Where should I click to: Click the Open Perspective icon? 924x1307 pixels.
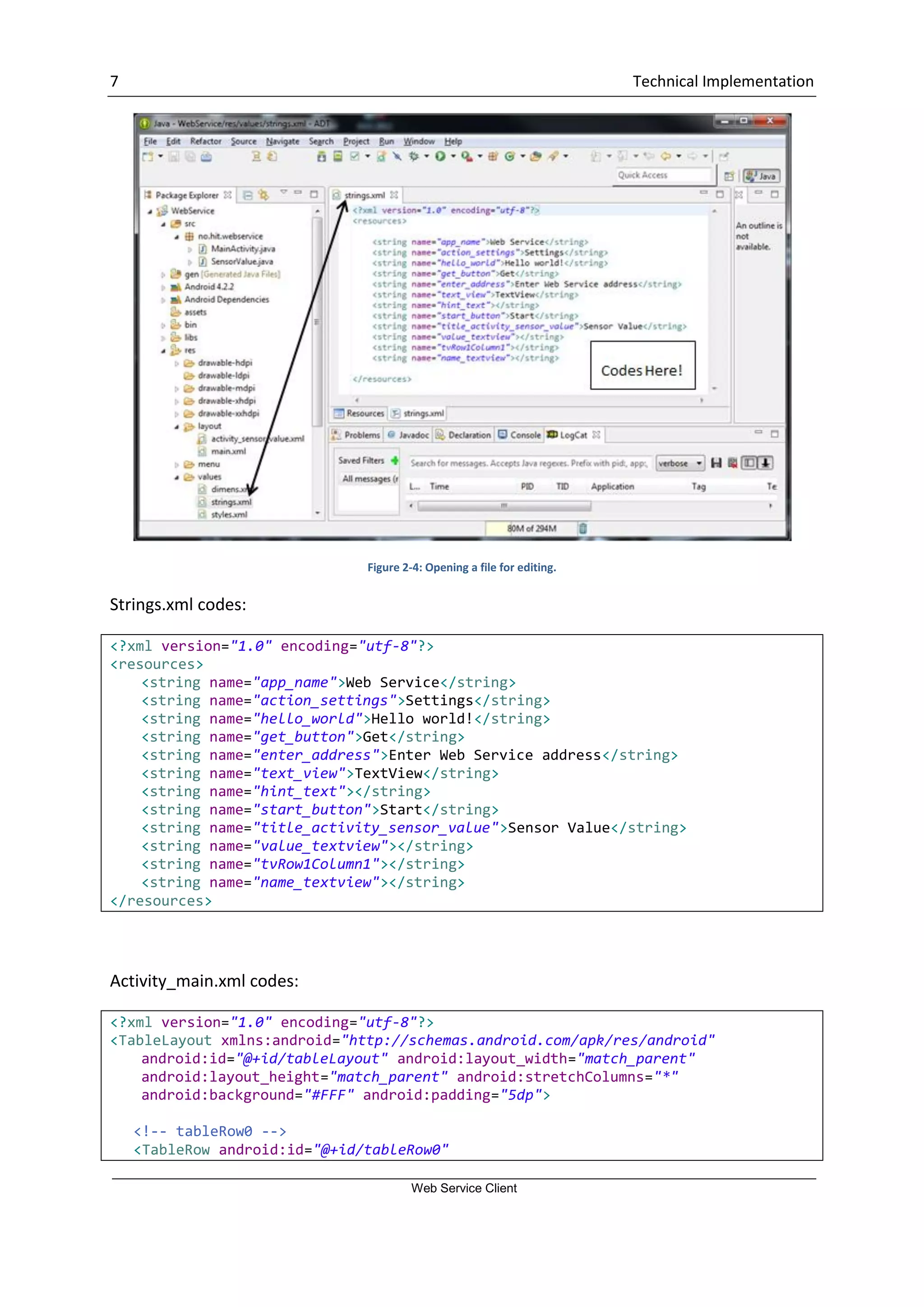[x=729, y=176]
